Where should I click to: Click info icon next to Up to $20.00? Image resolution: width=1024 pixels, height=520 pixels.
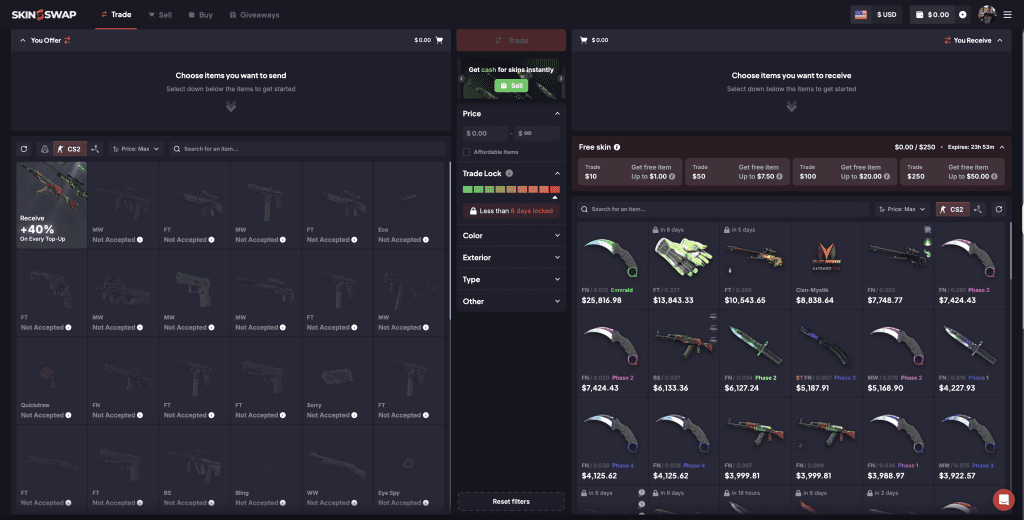pos(887,176)
